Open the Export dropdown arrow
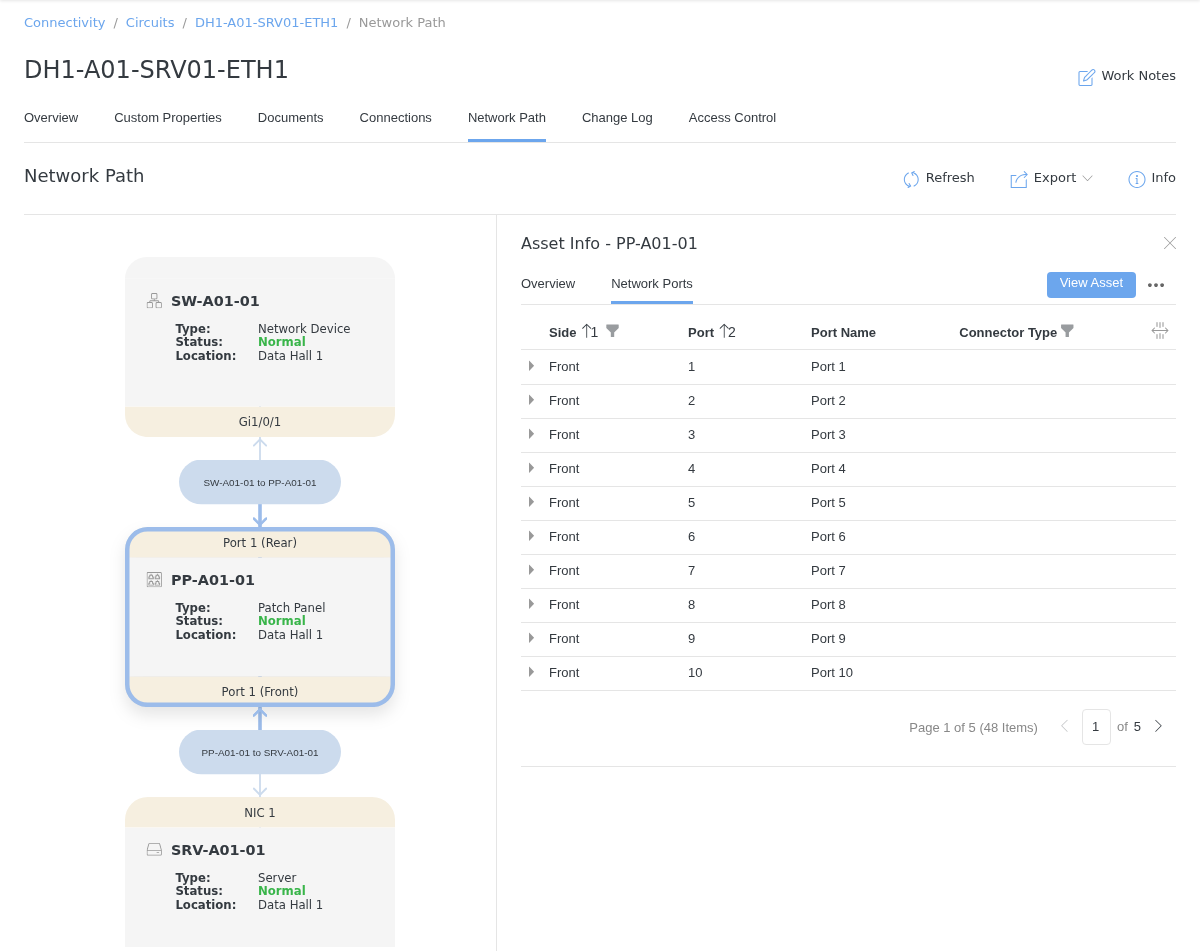The image size is (1200, 952). click(x=1088, y=179)
